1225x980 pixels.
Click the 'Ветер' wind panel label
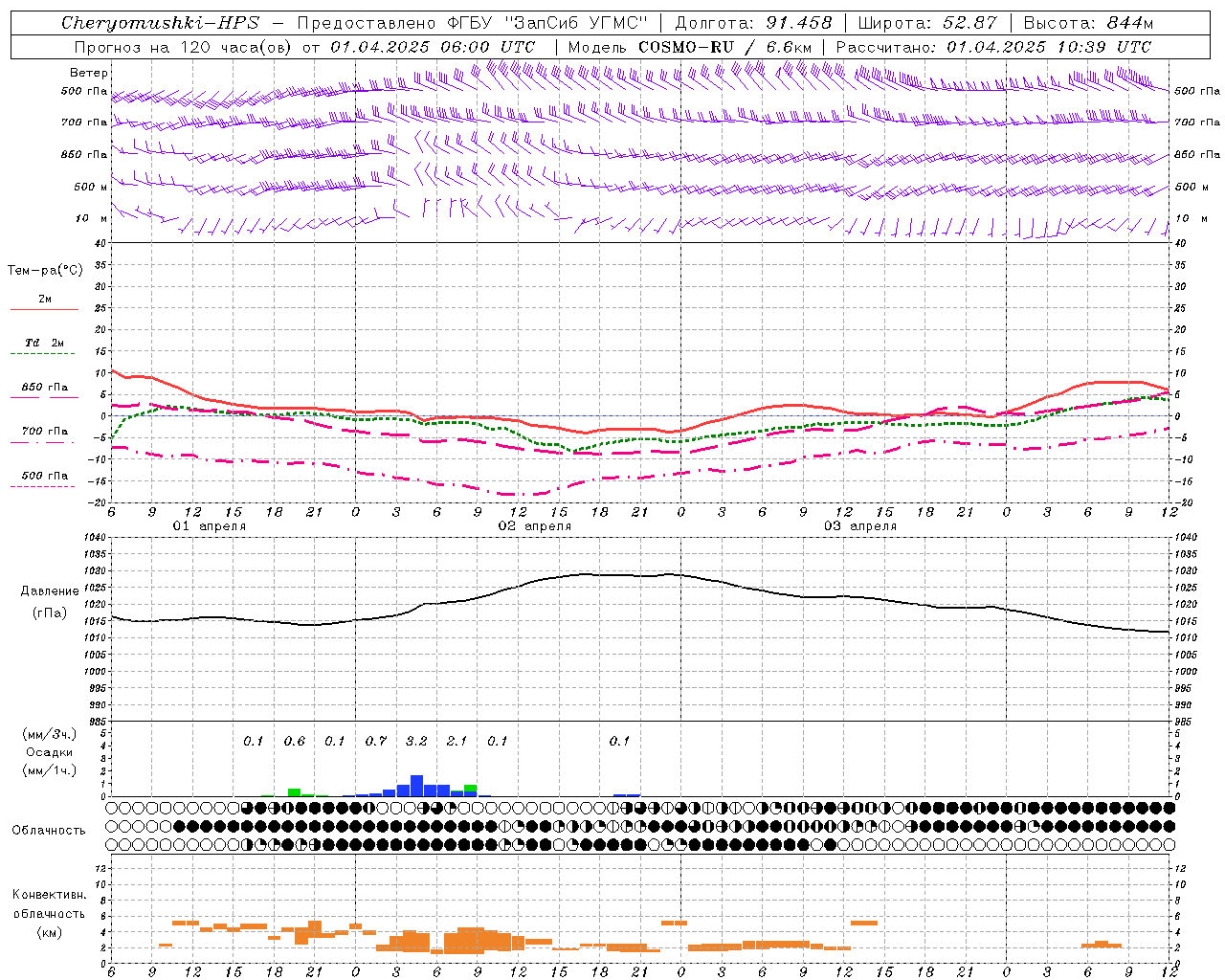tap(89, 73)
